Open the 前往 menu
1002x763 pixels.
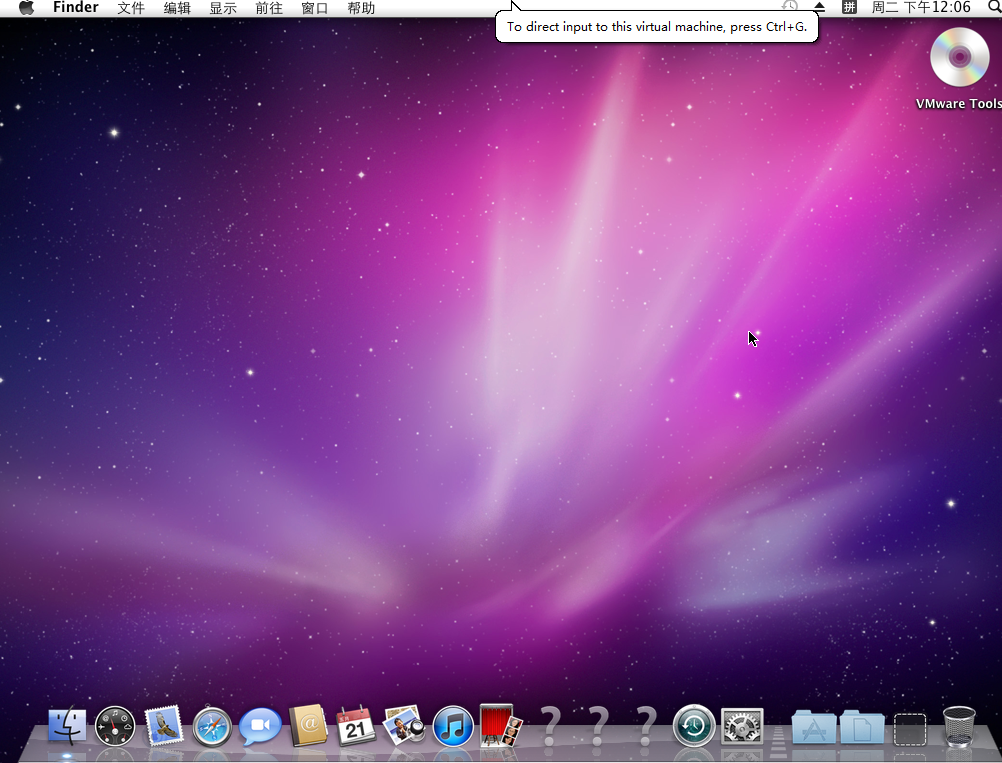[x=269, y=8]
